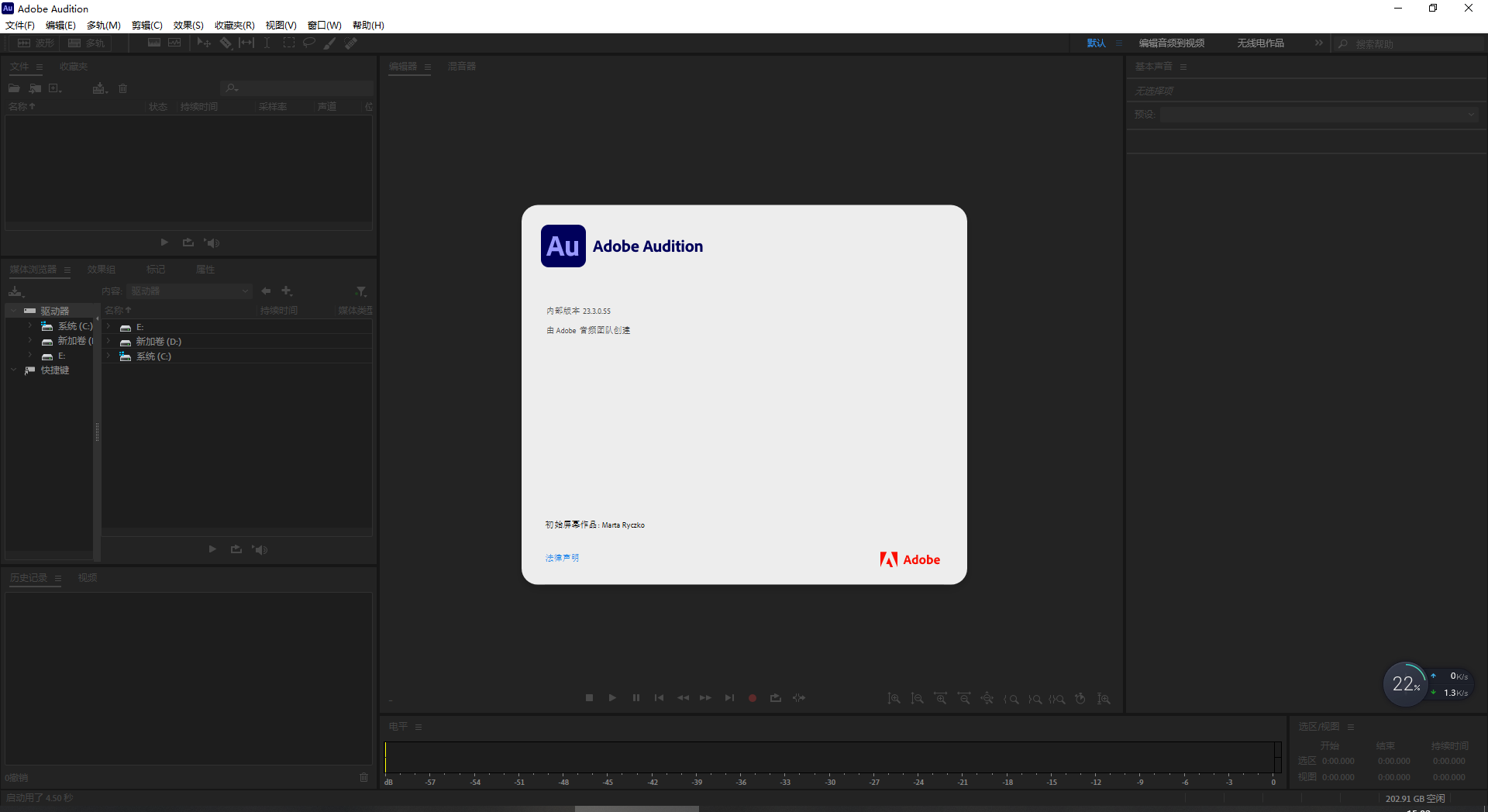Screen dimensions: 1488x812
Task: Select the Spot Healing Brush tool
Action: pyautogui.click(x=350, y=43)
